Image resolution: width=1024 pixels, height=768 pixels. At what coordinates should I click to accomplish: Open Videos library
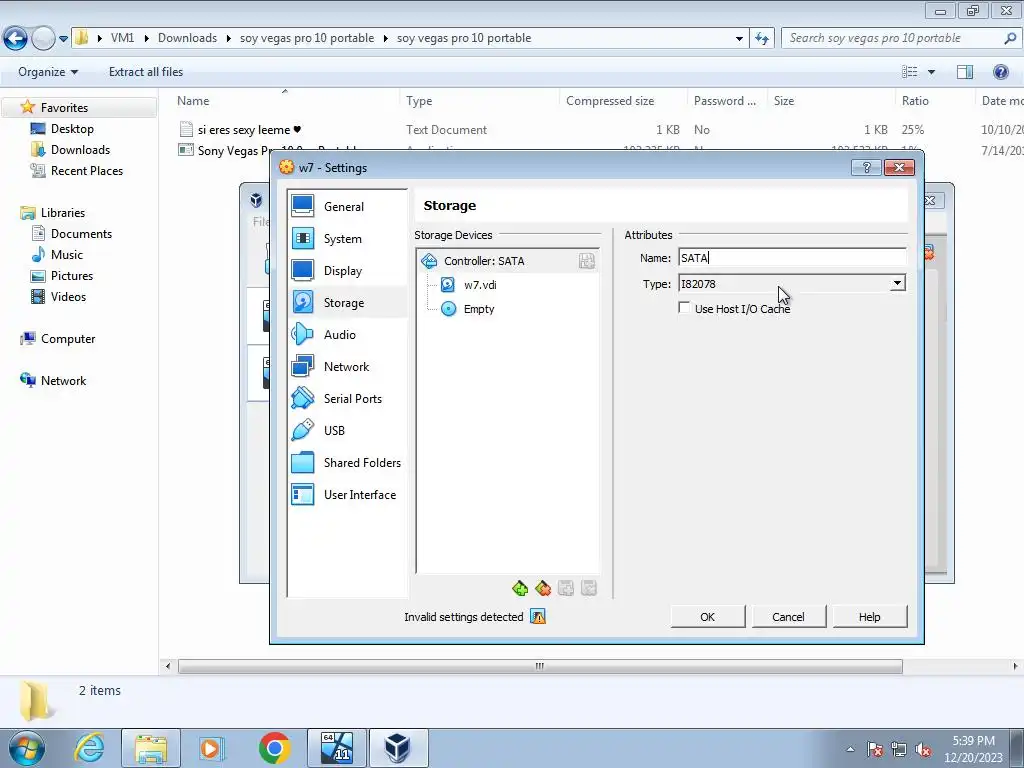click(x=68, y=296)
